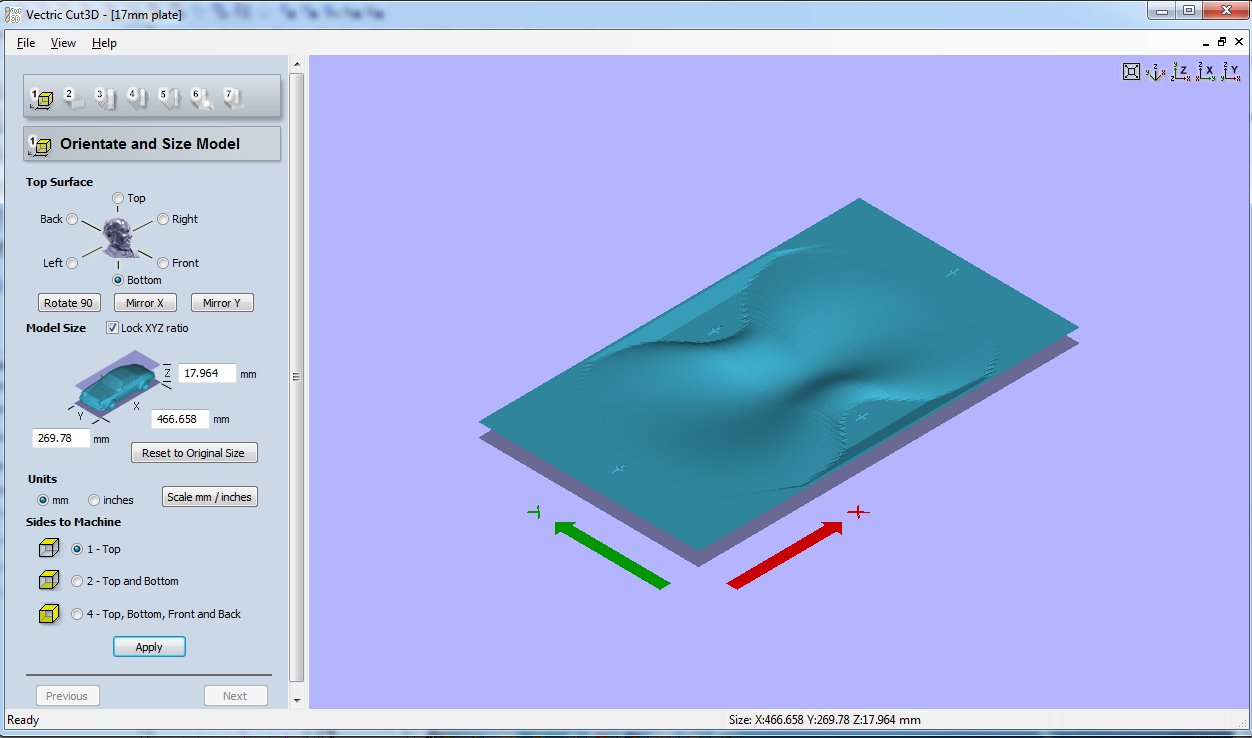Click the Rotate 90 button
The width and height of the screenshot is (1252, 738).
point(69,303)
